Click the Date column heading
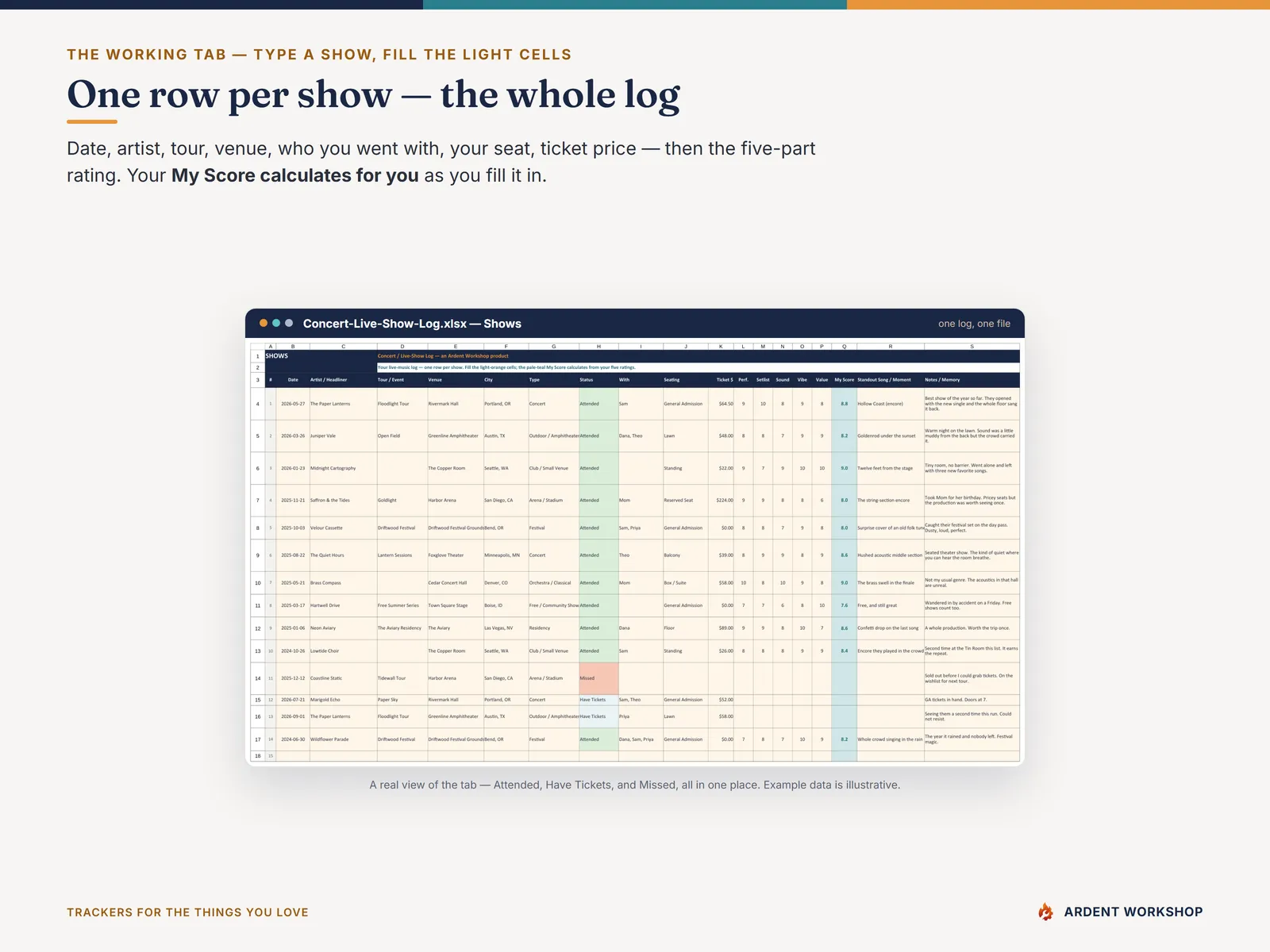 pos(293,380)
